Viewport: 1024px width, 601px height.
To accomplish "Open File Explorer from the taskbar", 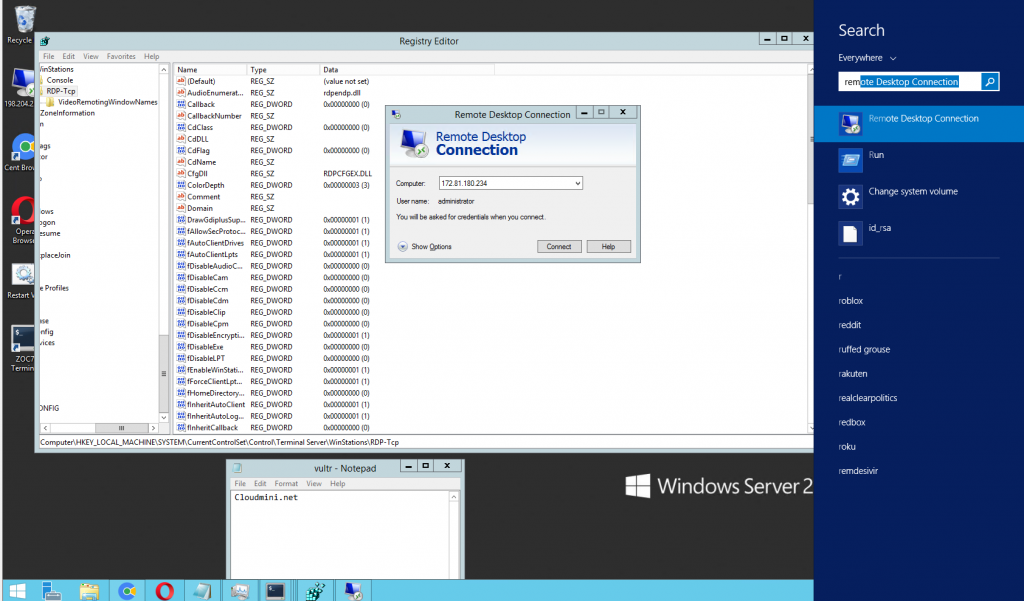I will point(88,590).
